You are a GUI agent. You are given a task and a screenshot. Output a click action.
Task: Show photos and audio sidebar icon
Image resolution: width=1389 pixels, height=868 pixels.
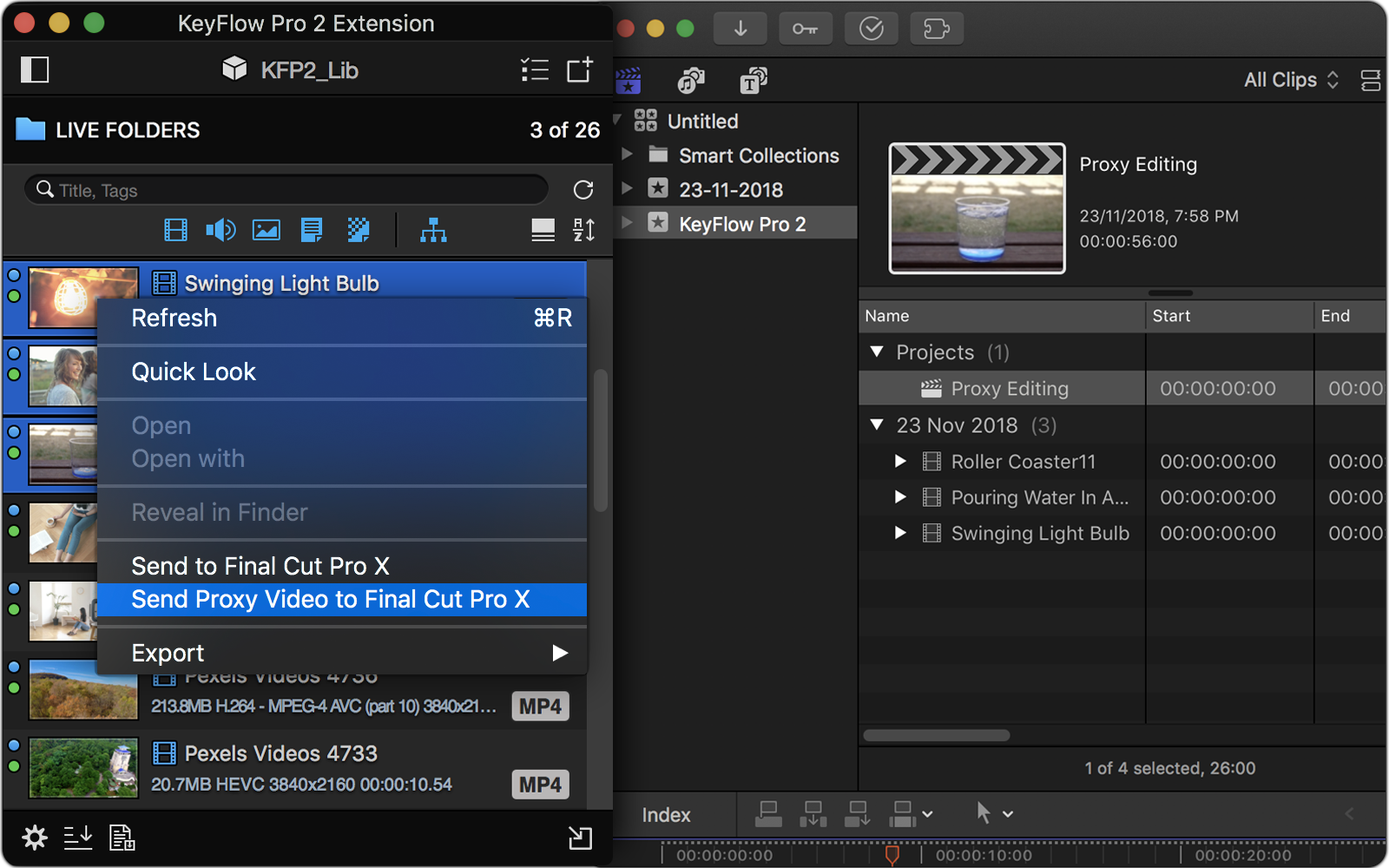[x=691, y=81]
